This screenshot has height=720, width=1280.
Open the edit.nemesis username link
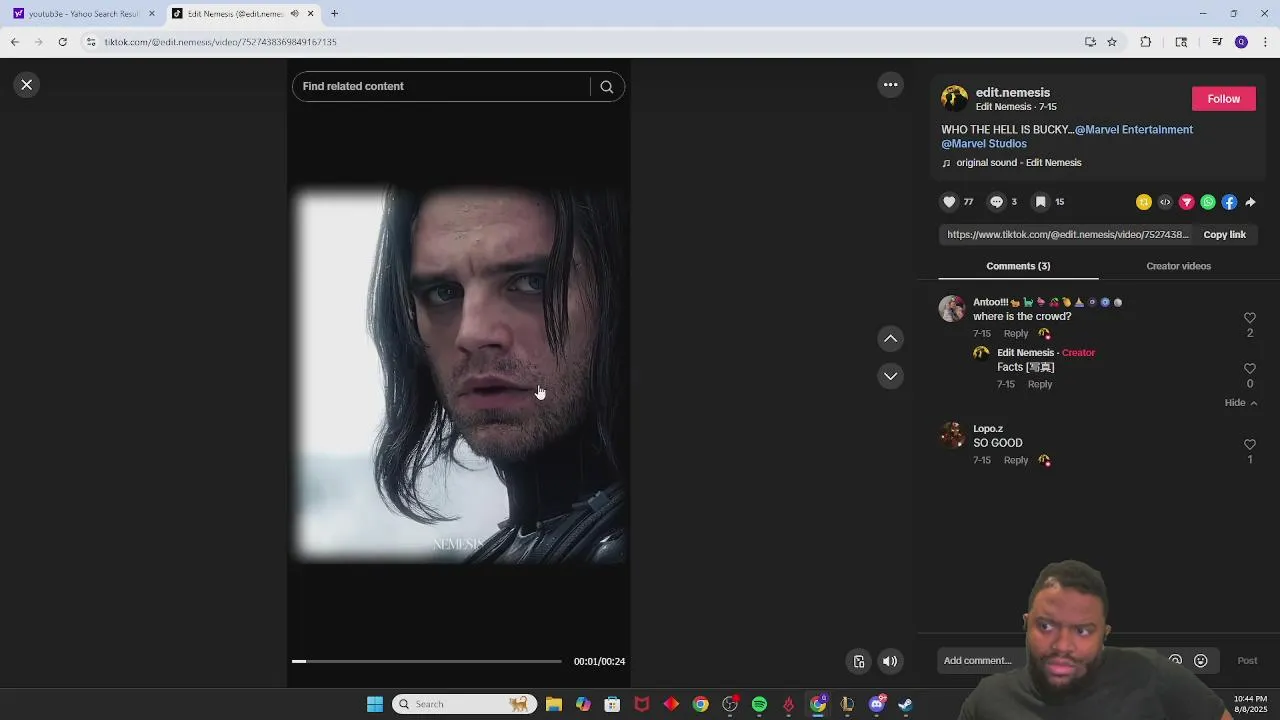(1012, 93)
